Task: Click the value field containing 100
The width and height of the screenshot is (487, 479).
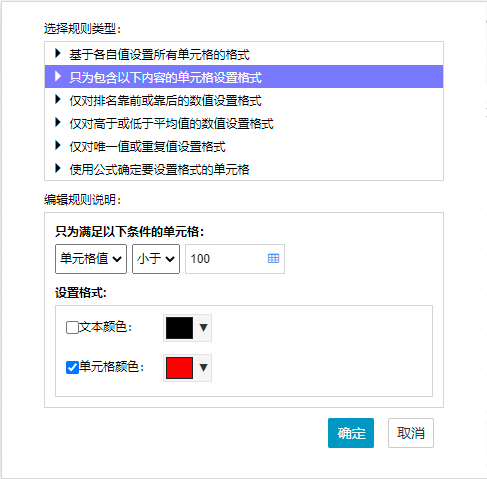Action: [235, 259]
